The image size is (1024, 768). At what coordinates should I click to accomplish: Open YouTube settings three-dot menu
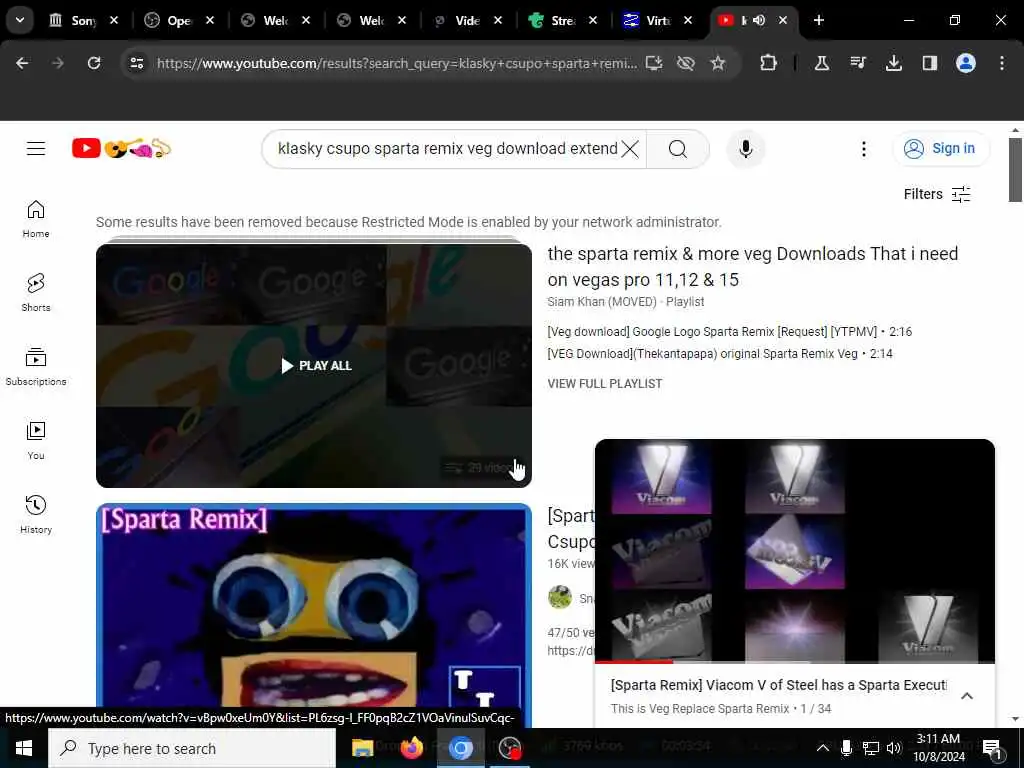pyautogui.click(x=863, y=149)
